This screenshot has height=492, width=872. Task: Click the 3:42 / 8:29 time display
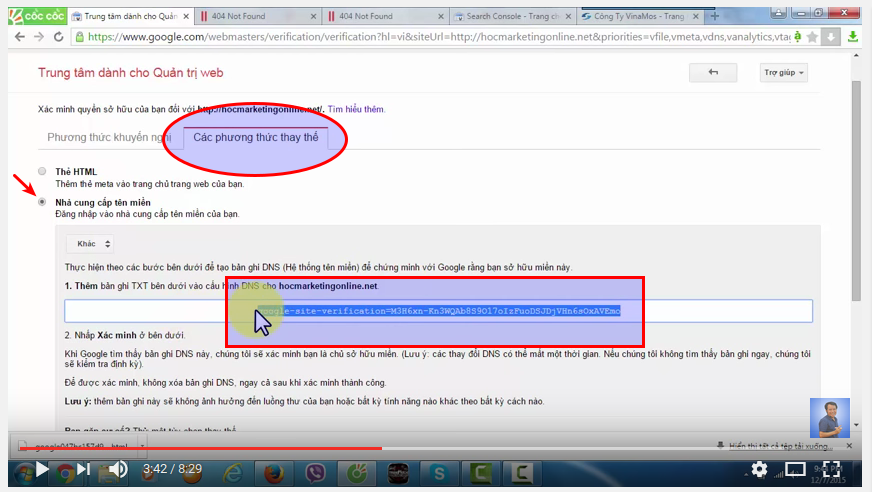(172, 469)
